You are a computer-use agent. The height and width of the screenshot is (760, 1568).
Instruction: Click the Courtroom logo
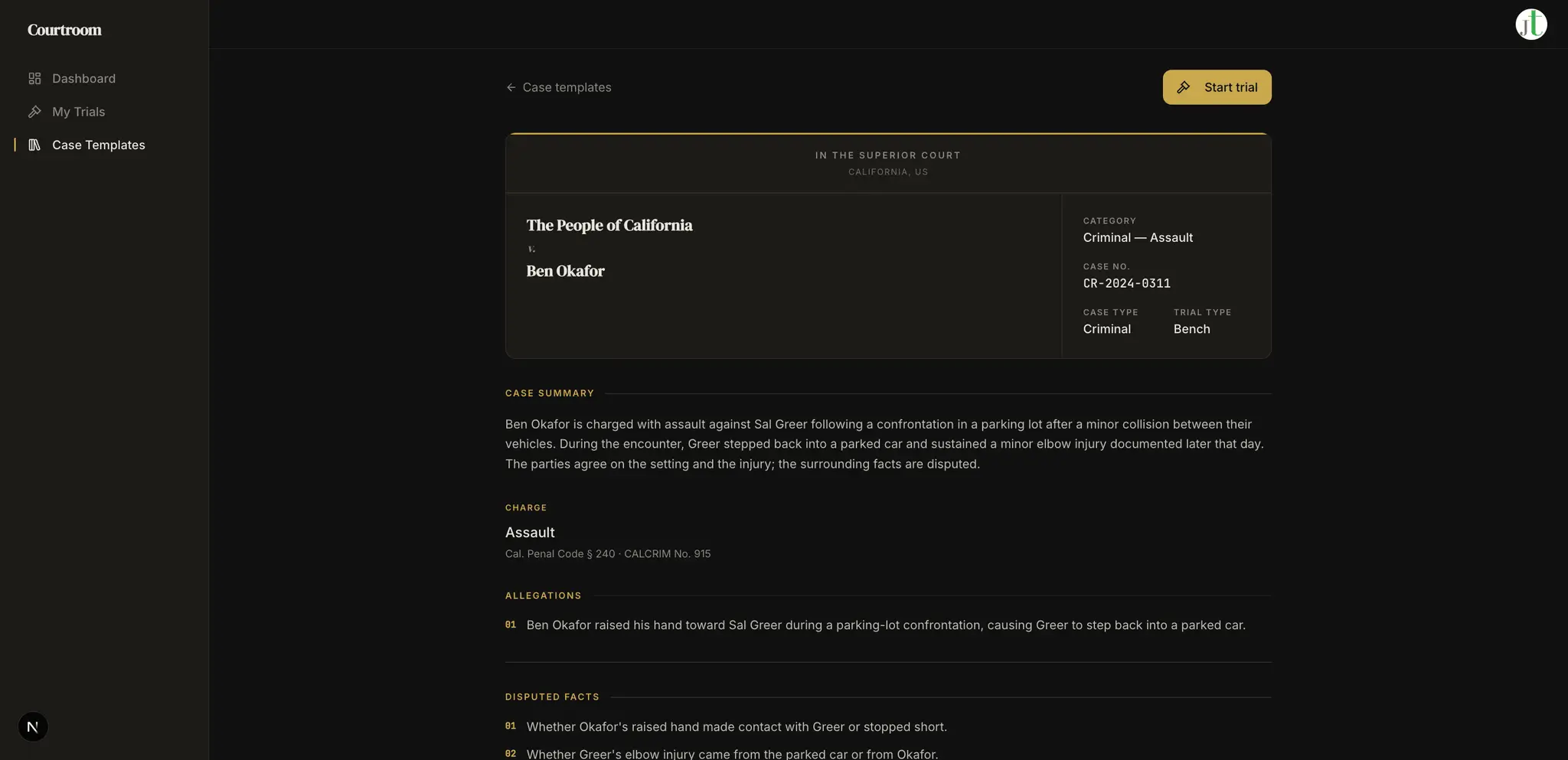click(x=64, y=30)
